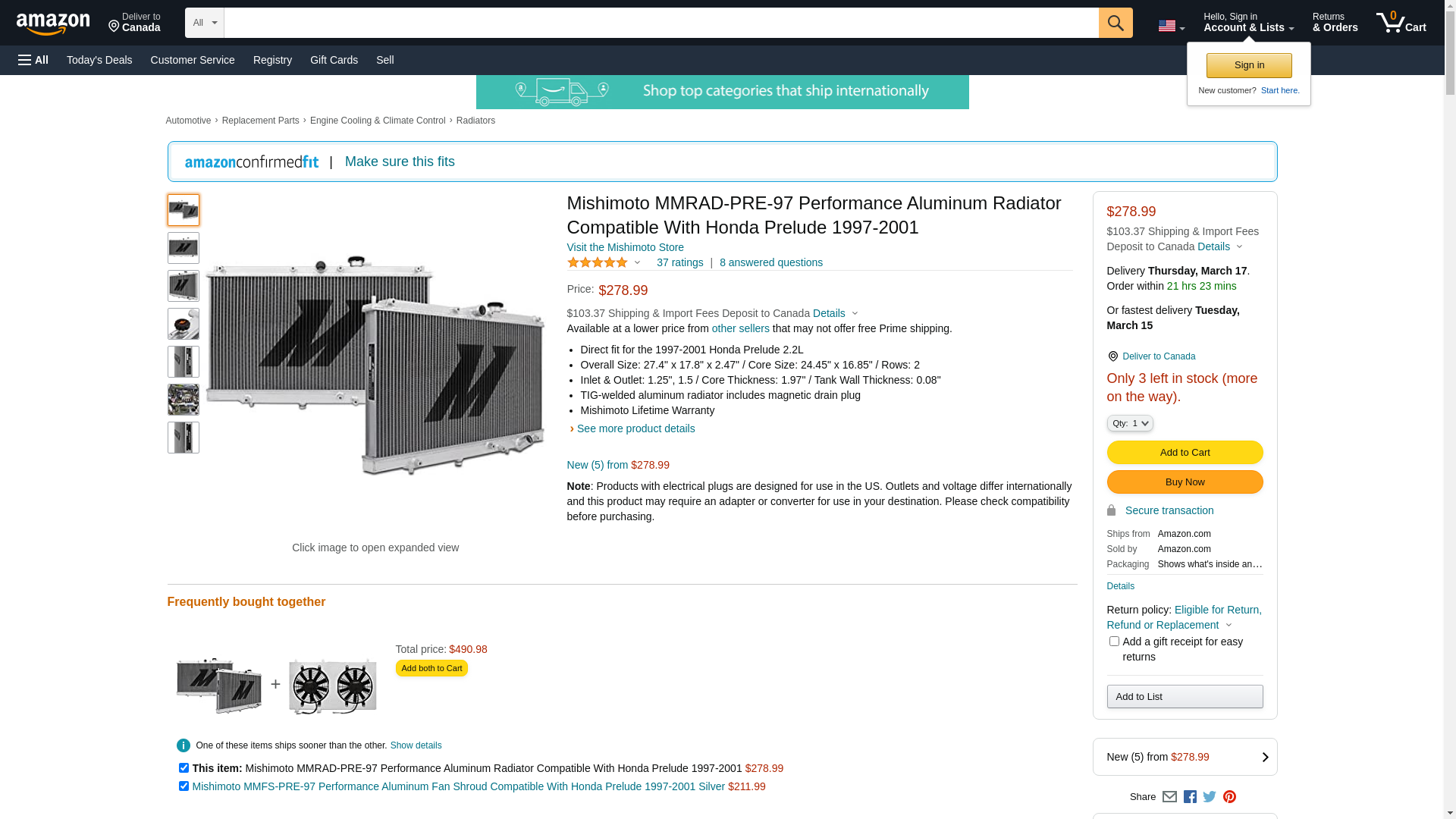Toggle the gift receipt checkbox
The width and height of the screenshot is (1456, 819).
tap(1114, 642)
